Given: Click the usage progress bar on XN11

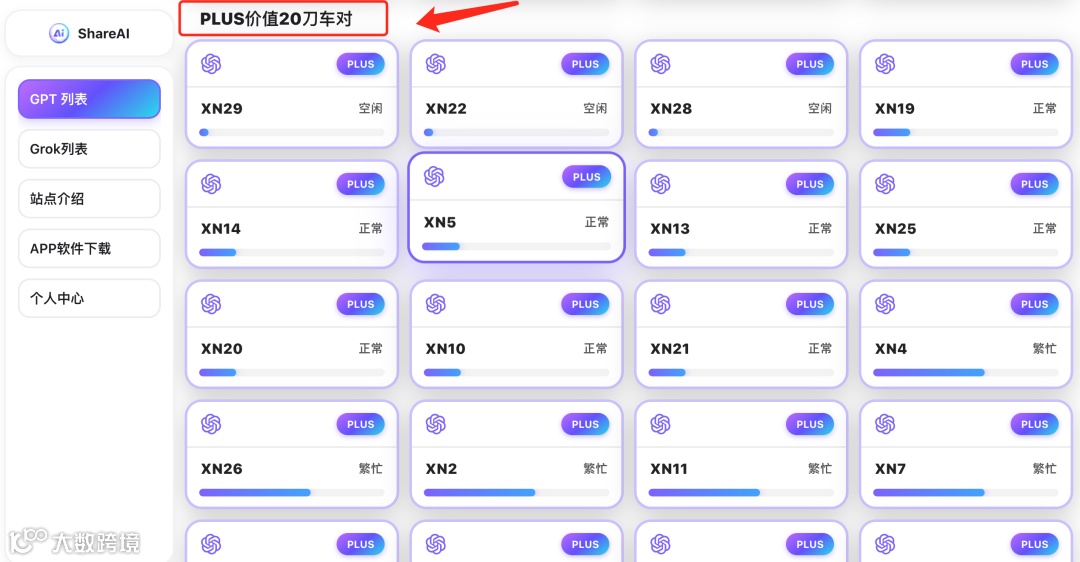Looking at the screenshot, I should click(x=741, y=492).
